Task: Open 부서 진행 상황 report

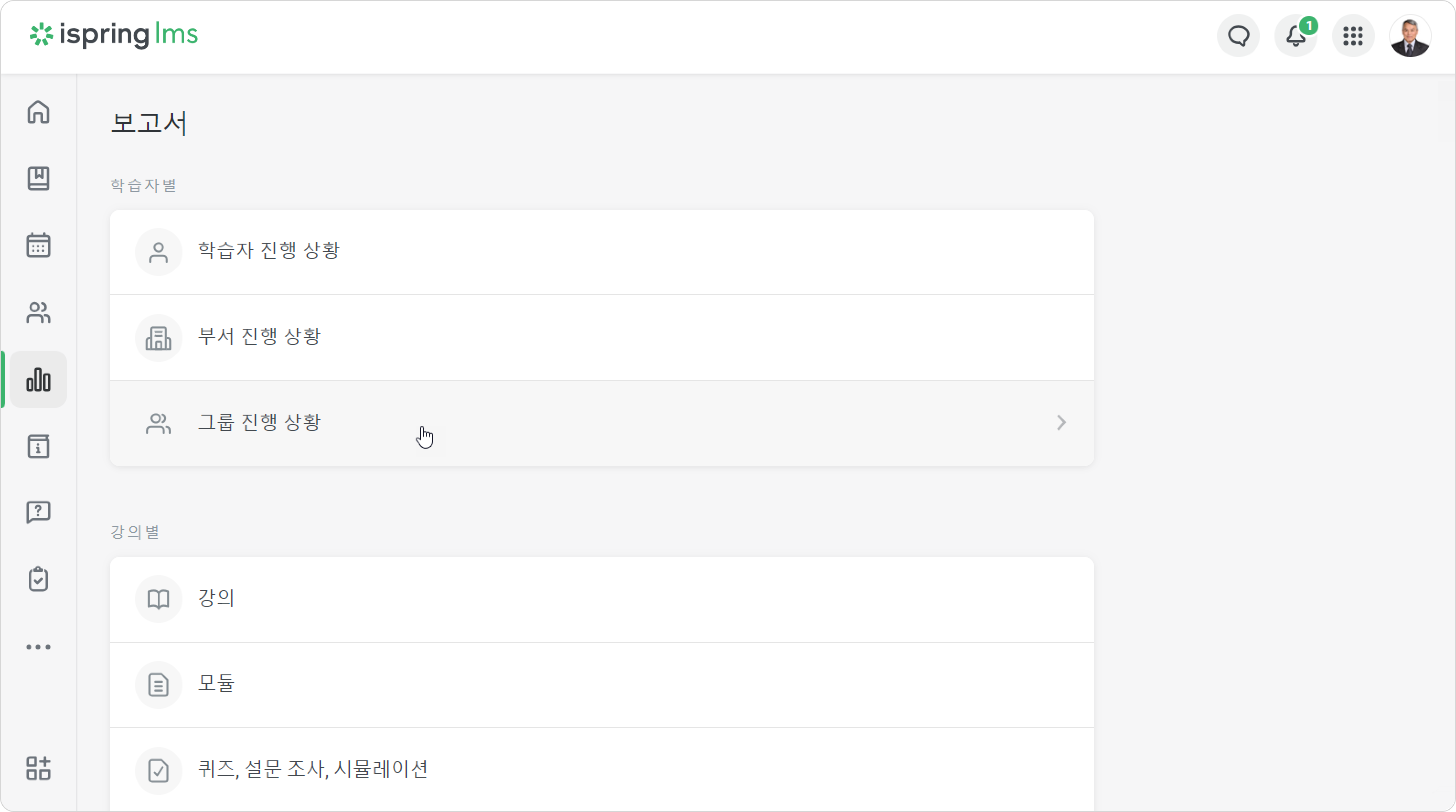Action: [601, 337]
